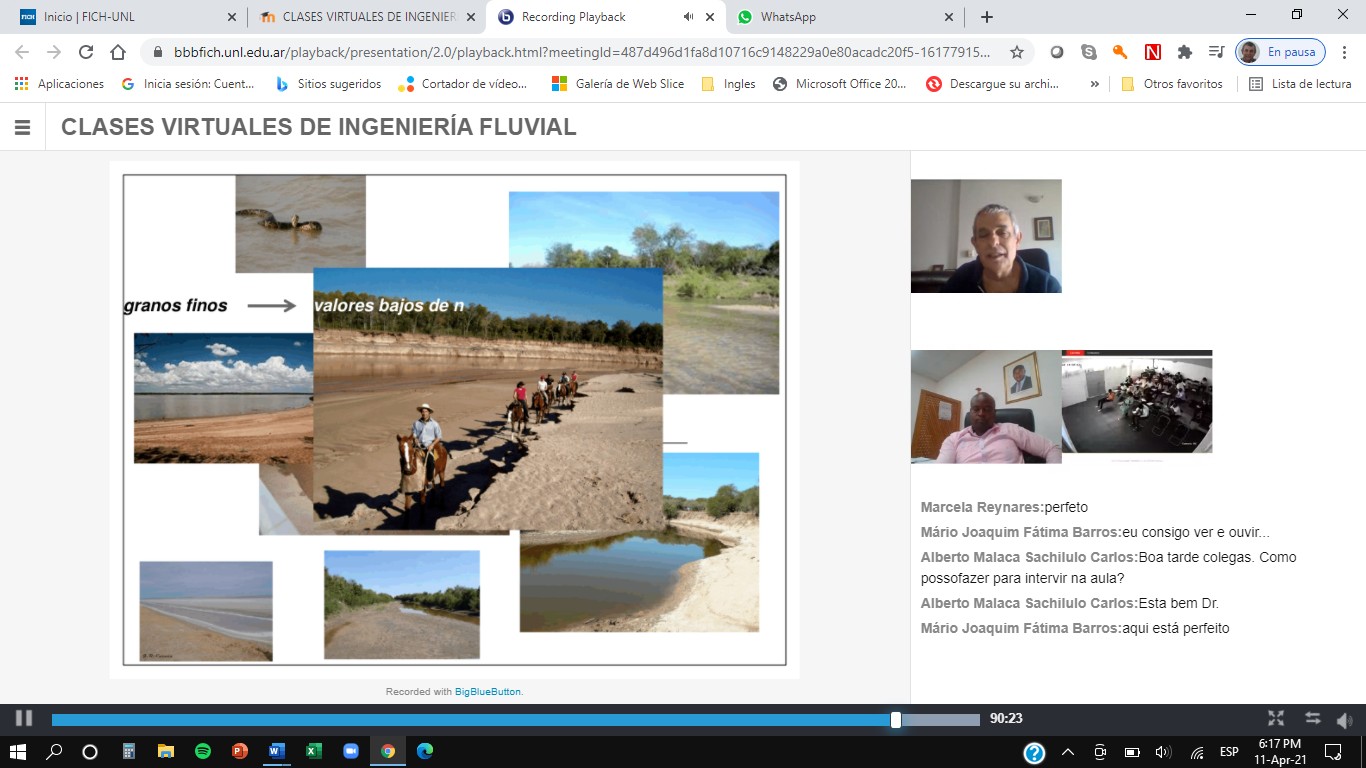Click the playback progress slider handle
This screenshot has width=1366, height=768.
pos(896,719)
